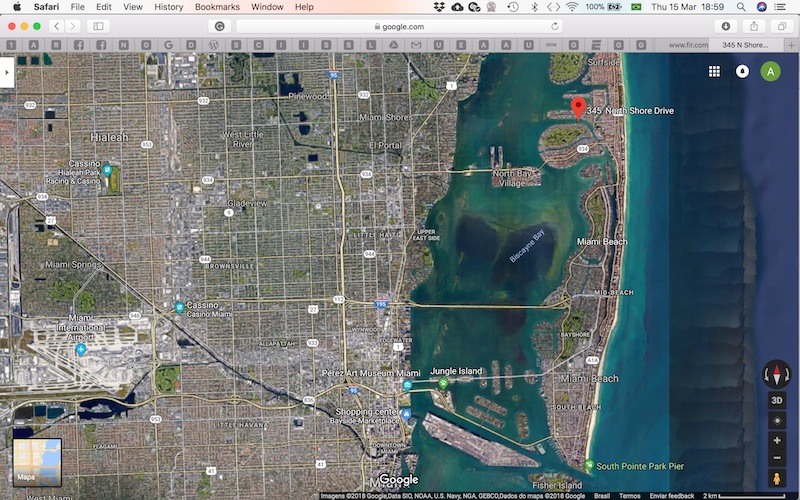The width and height of the screenshot is (800, 500).
Task: Select the Street View pegman icon
Action: 777,479
